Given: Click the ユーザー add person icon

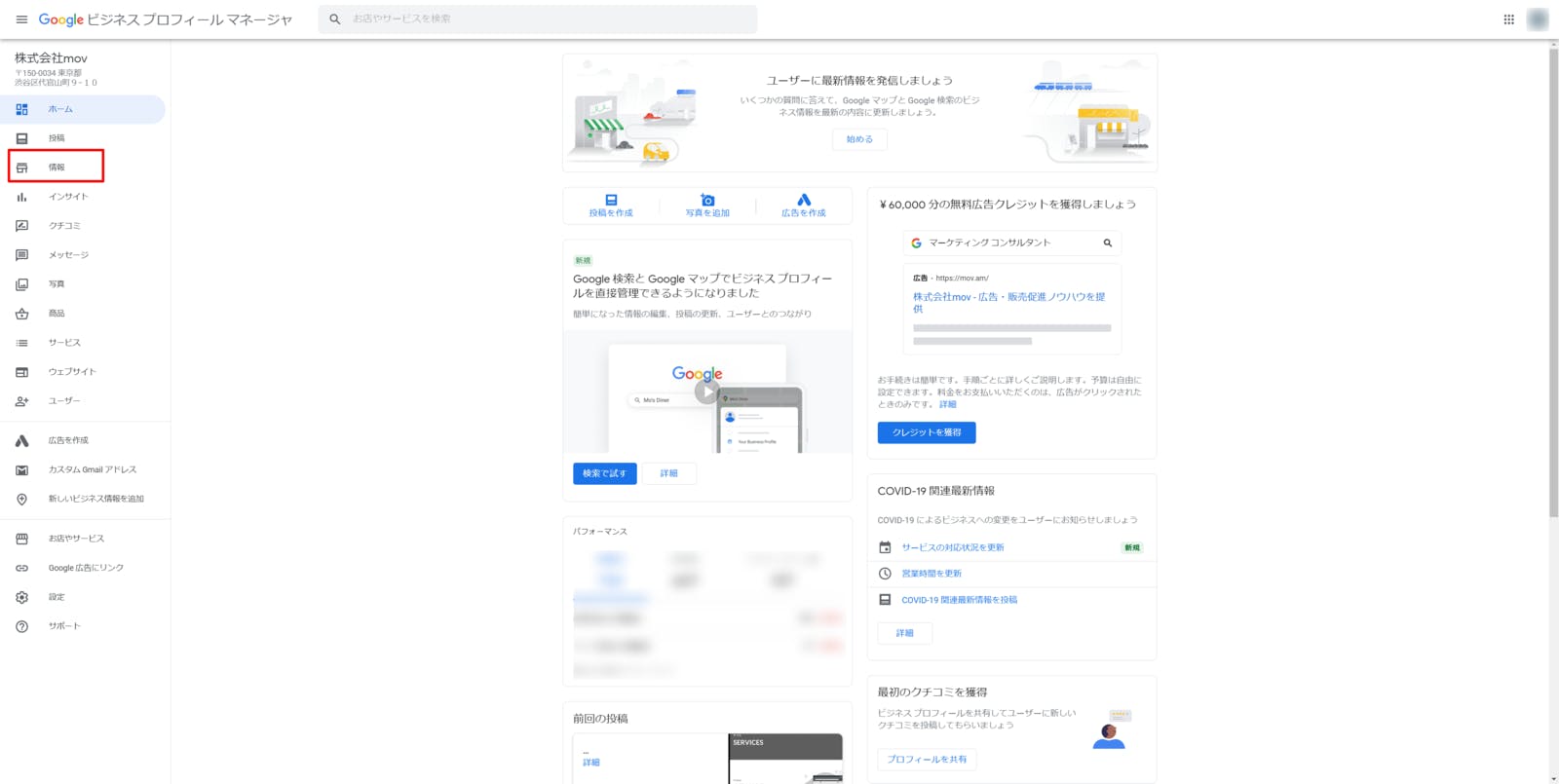Looking at the screenshot, I should coord(21,401).
